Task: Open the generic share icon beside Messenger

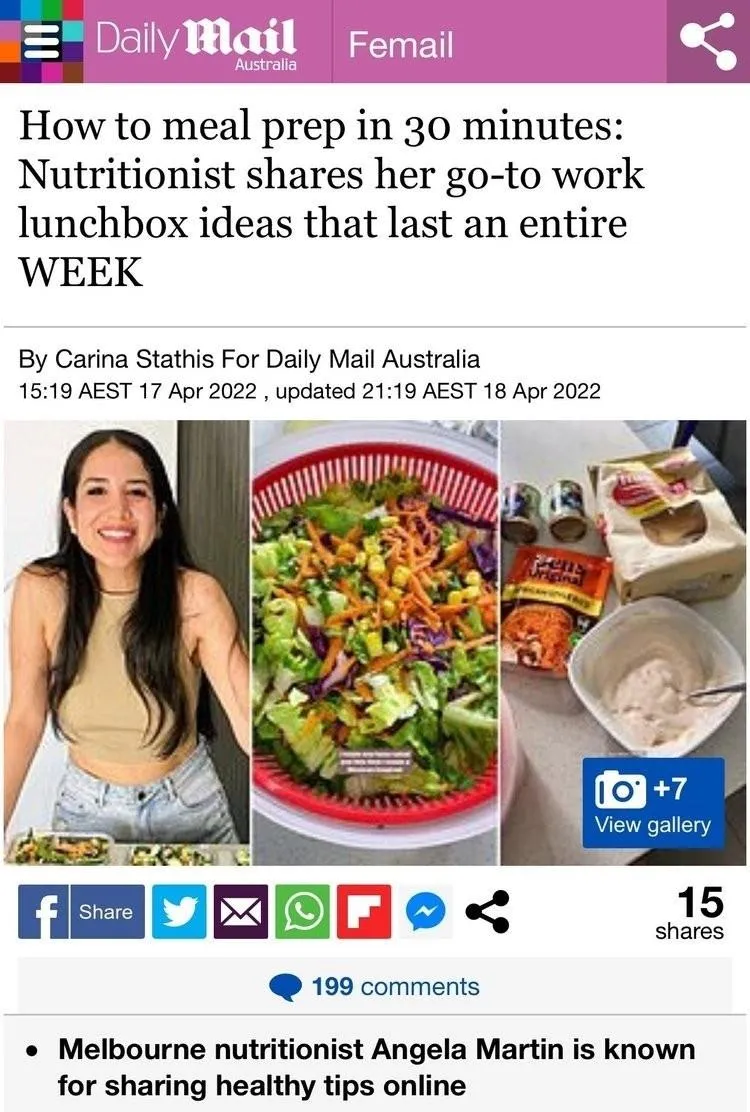Action: pos(487,912)
